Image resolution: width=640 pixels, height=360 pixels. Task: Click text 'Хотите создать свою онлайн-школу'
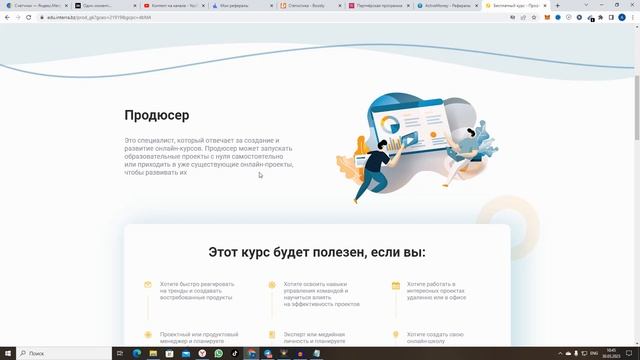point(435,338)
